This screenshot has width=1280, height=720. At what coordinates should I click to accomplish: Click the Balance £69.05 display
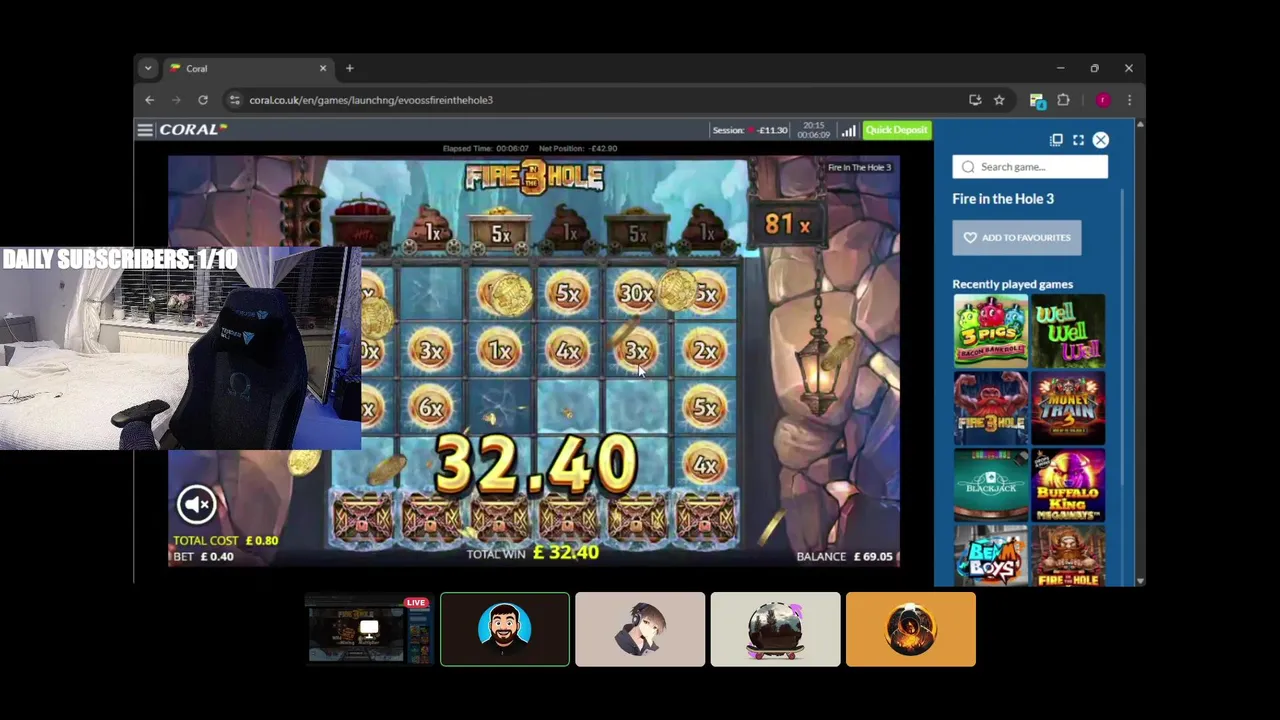click(845, 556)
